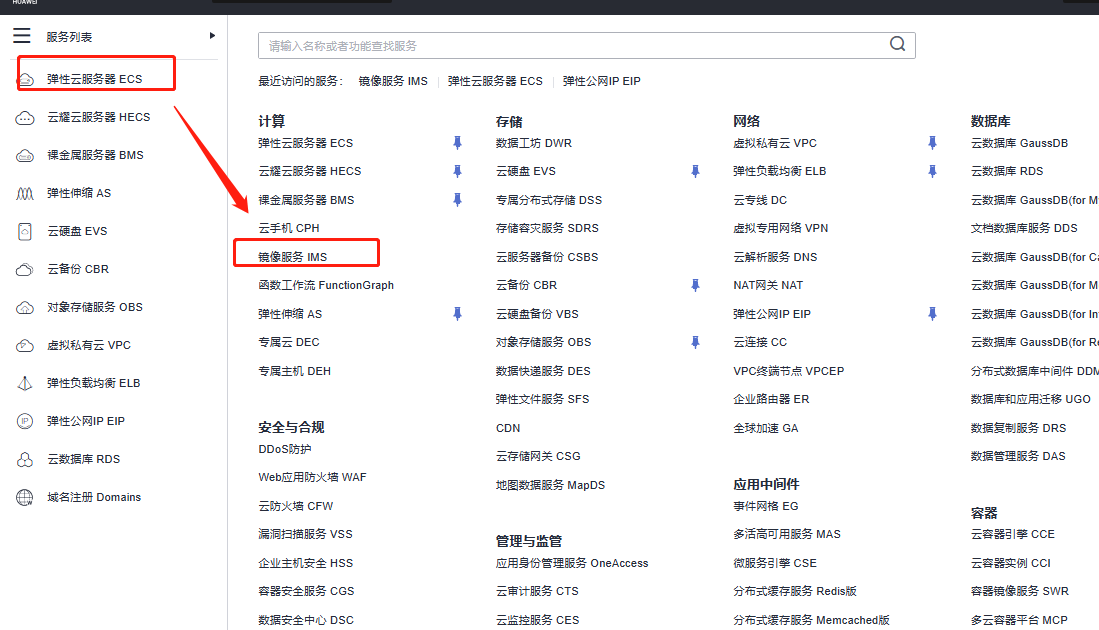Open 全球加速 GA service

click(766, 428)
